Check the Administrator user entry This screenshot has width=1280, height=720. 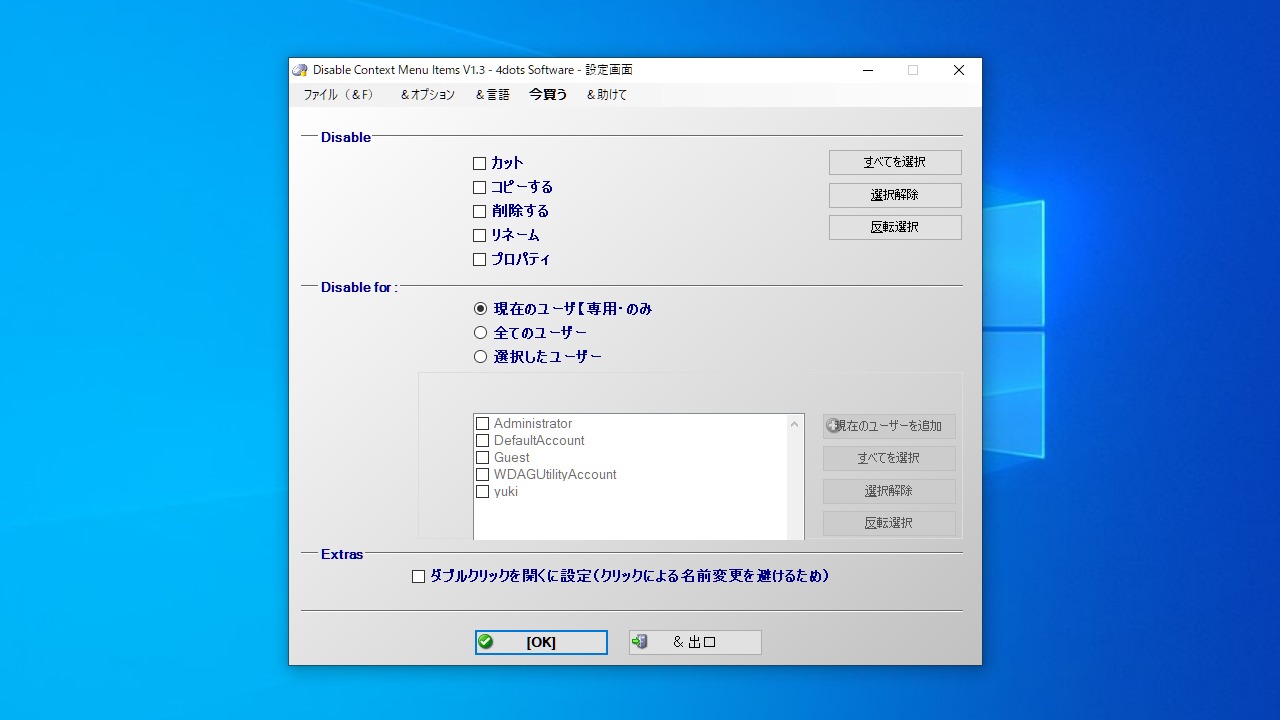(483, 424)
